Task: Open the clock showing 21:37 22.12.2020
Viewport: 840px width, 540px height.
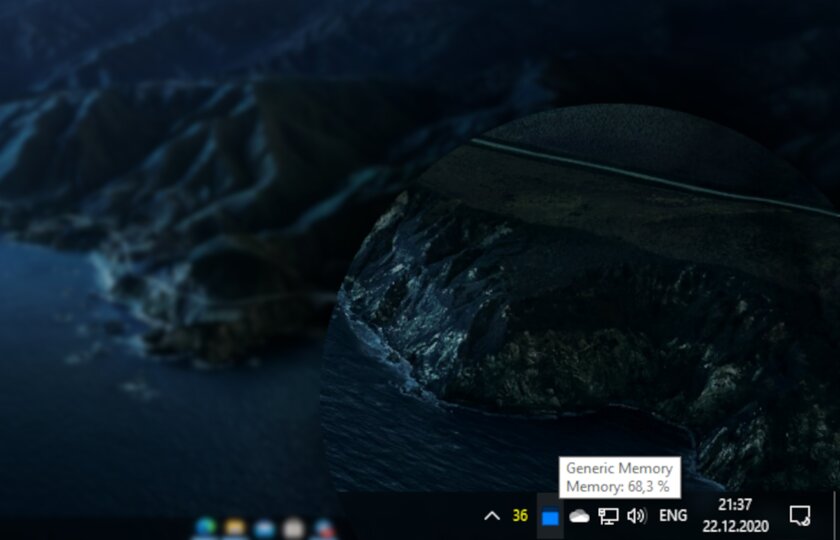Action: pos(735,515)
